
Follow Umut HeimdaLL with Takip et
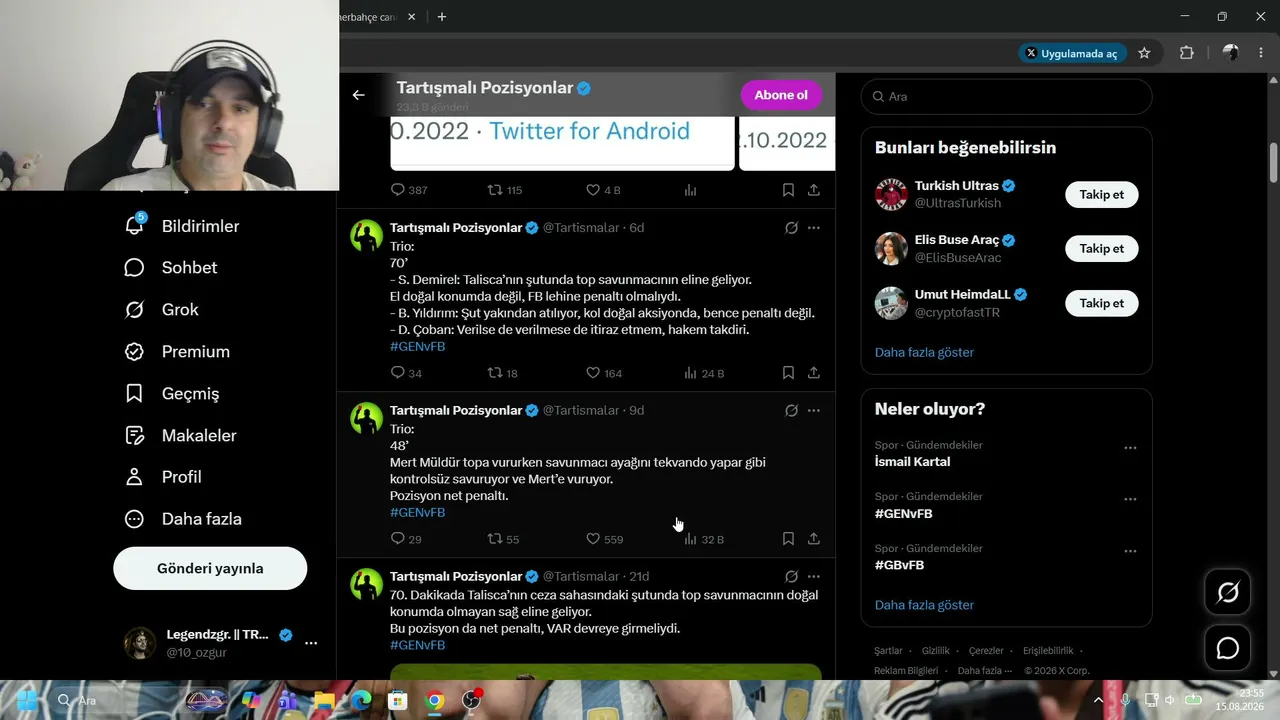point(1102,303)
